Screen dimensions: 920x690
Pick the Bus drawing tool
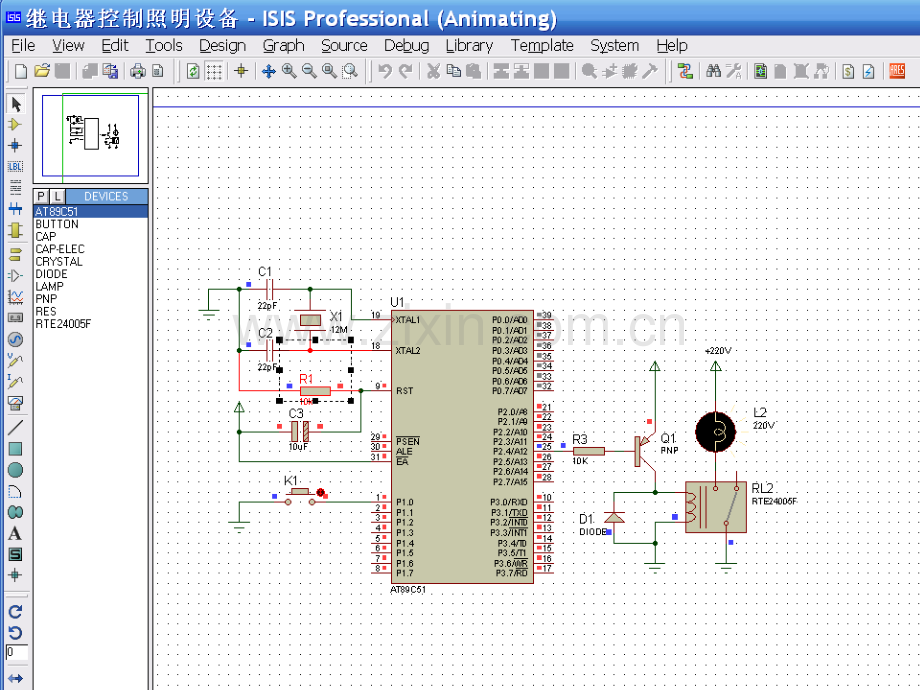(x=15, y=208)
